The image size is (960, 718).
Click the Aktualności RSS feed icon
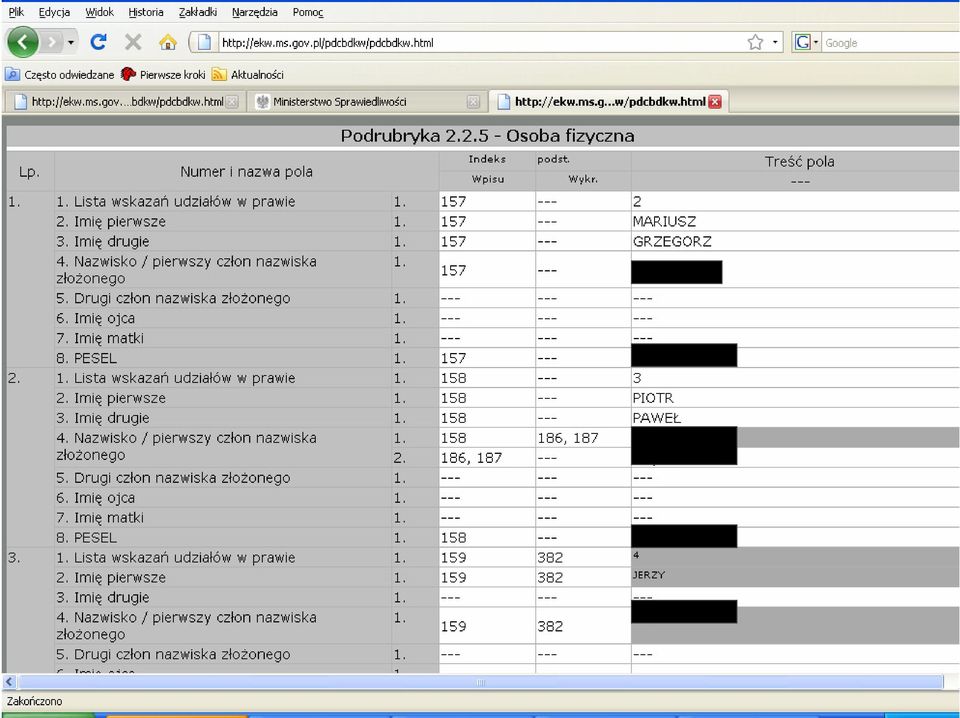[219, 75]
